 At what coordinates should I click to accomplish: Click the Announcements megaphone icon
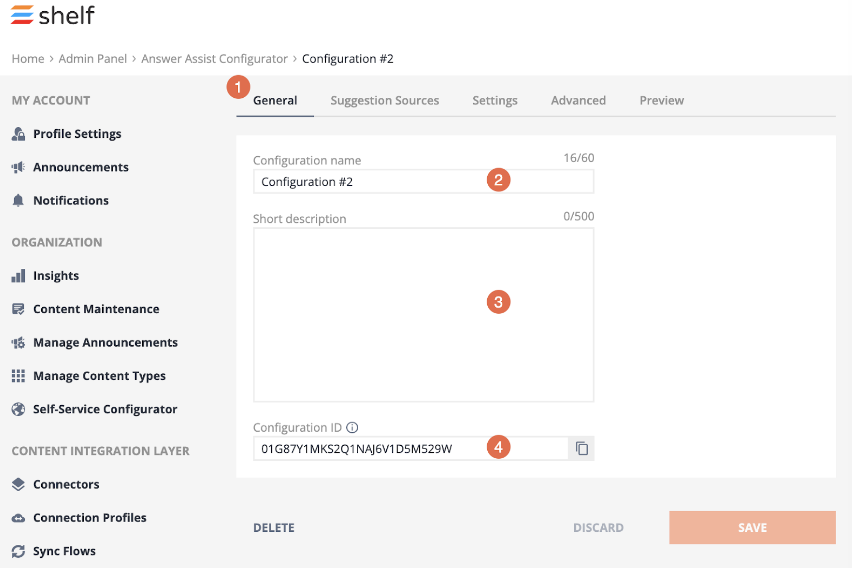(x=18, y=167)
